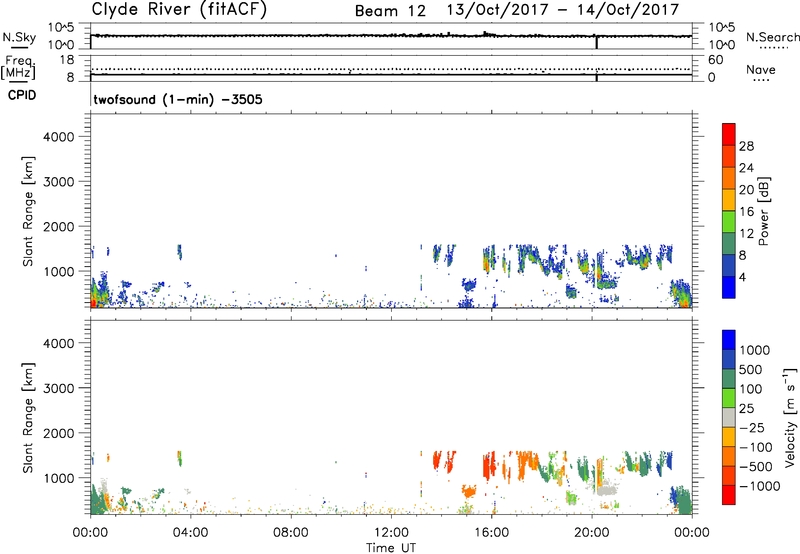
Task: Click the '16' label on the Power colorbar
Action: (746, 212)
